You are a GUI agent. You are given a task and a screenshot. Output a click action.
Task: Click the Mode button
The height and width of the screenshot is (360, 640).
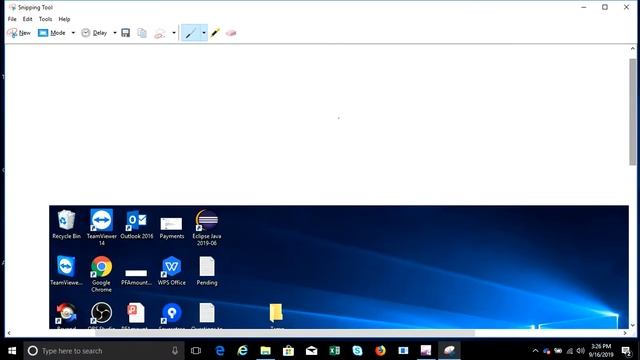pyautogui.click(x=52, y=33)
